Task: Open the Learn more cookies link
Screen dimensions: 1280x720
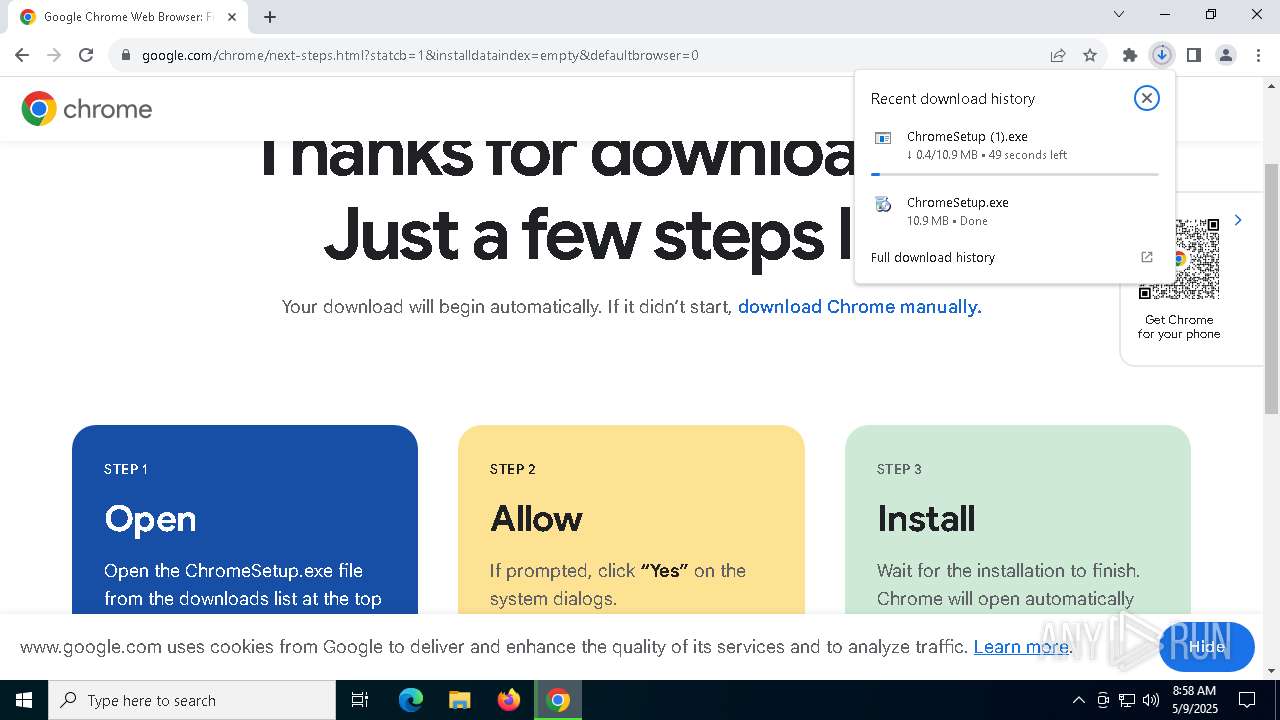Action: coord(1021,647)
